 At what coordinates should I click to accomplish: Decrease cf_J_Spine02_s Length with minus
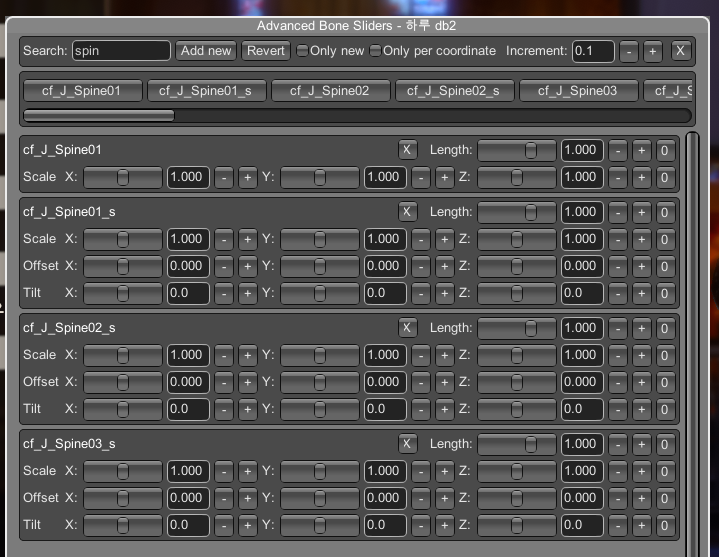point(618,328)
